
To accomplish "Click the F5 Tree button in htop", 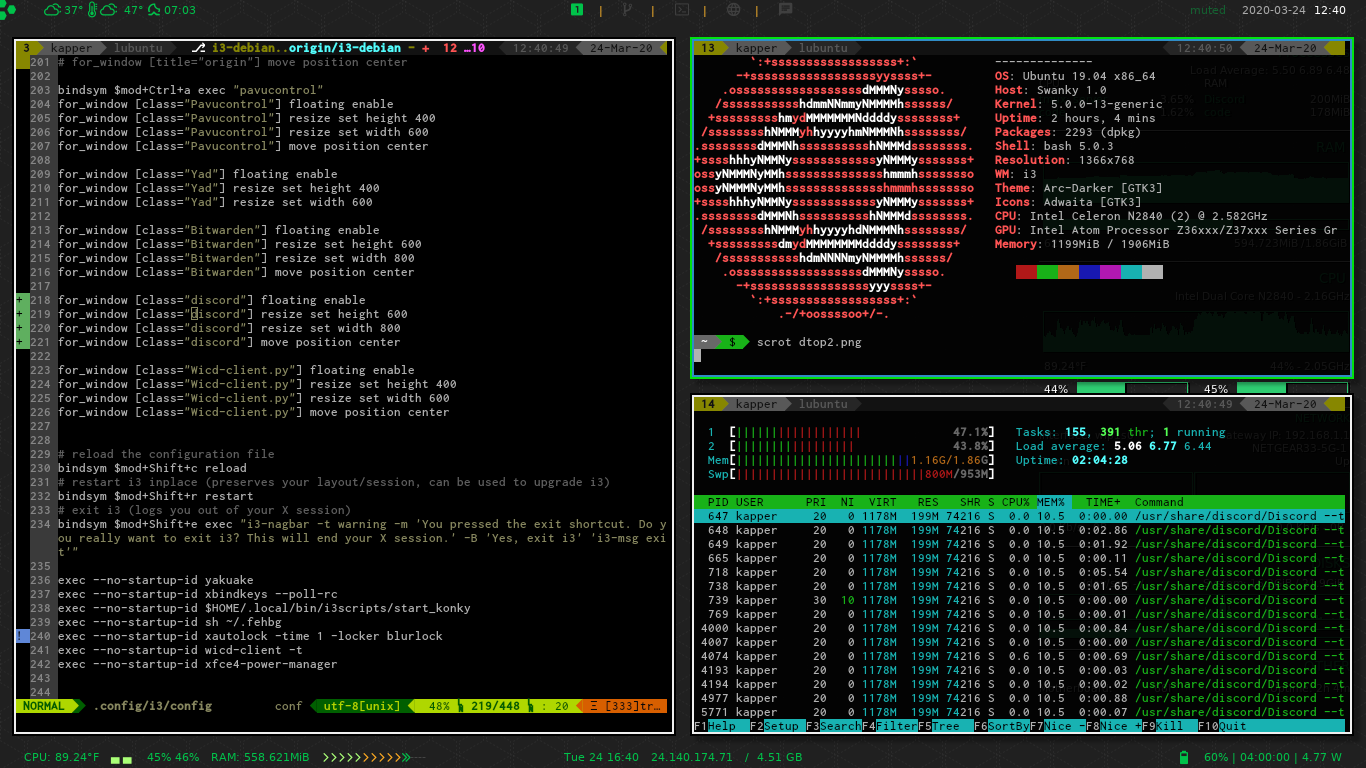I will [944, 726].
